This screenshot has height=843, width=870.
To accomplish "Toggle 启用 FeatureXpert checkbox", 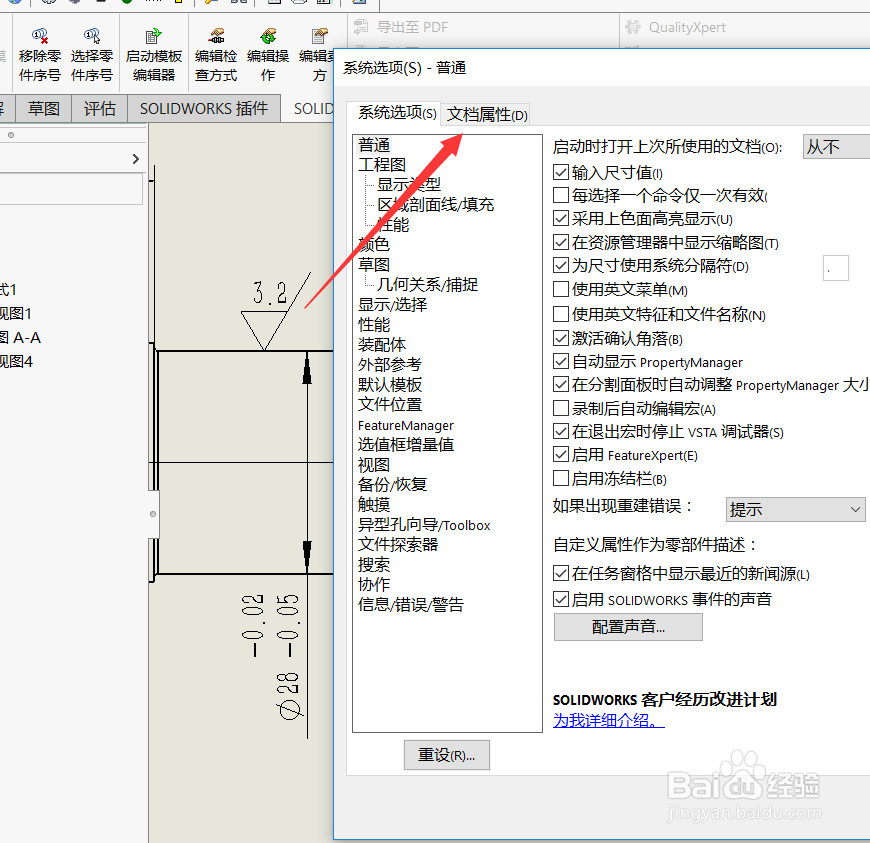I will pos(561,455).
